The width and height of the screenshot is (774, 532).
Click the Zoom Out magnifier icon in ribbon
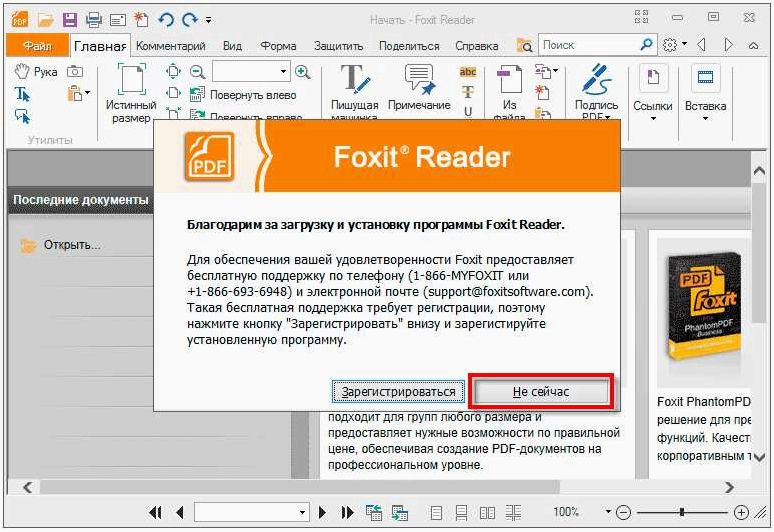coord(197,72)
